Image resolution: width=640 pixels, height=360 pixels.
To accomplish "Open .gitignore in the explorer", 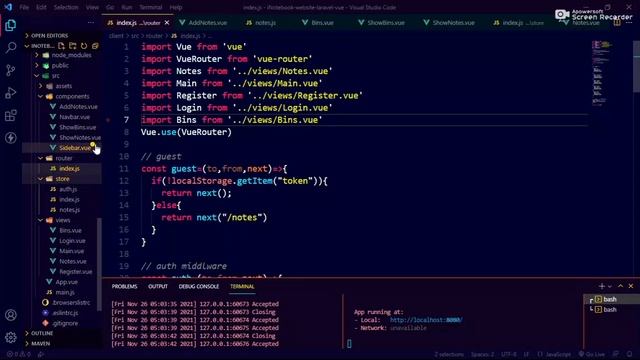I will click(x=64, y=323).
